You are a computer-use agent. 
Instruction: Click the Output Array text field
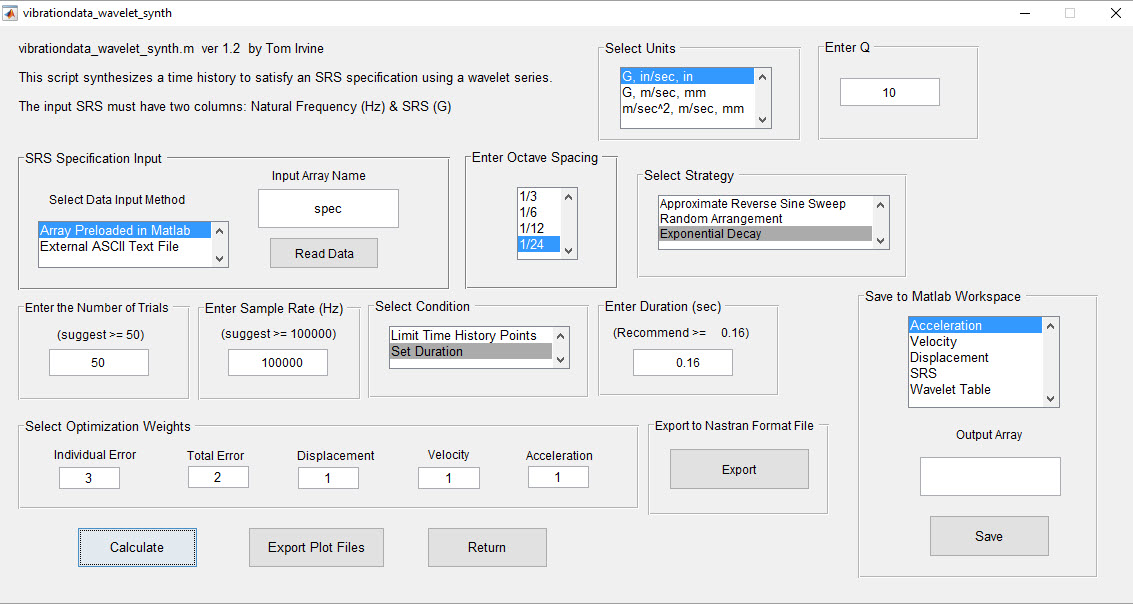989,476
